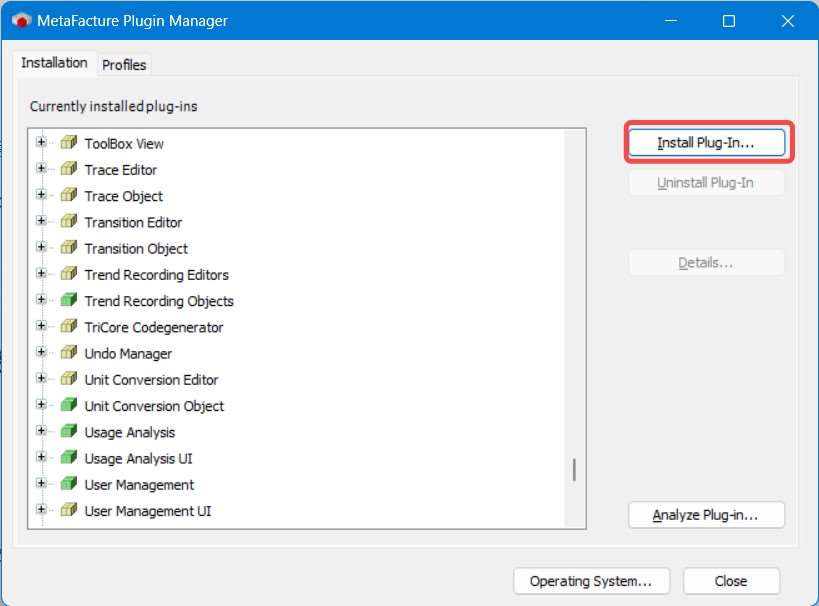Image resolution: width=819 pixels, height=606 pixels.
Task: Minimize the Plugin Manager window
Action: click(x=671, y=21)
